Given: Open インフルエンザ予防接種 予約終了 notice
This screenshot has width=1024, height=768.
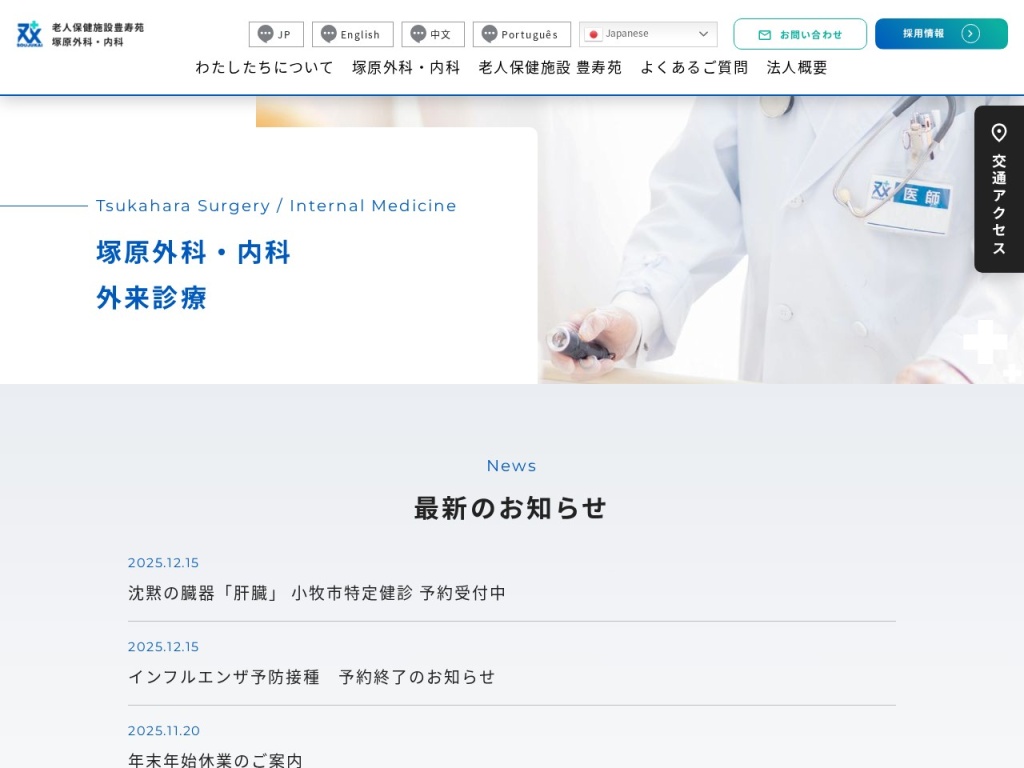Looking at the screenshot, I should click(312, 677).
